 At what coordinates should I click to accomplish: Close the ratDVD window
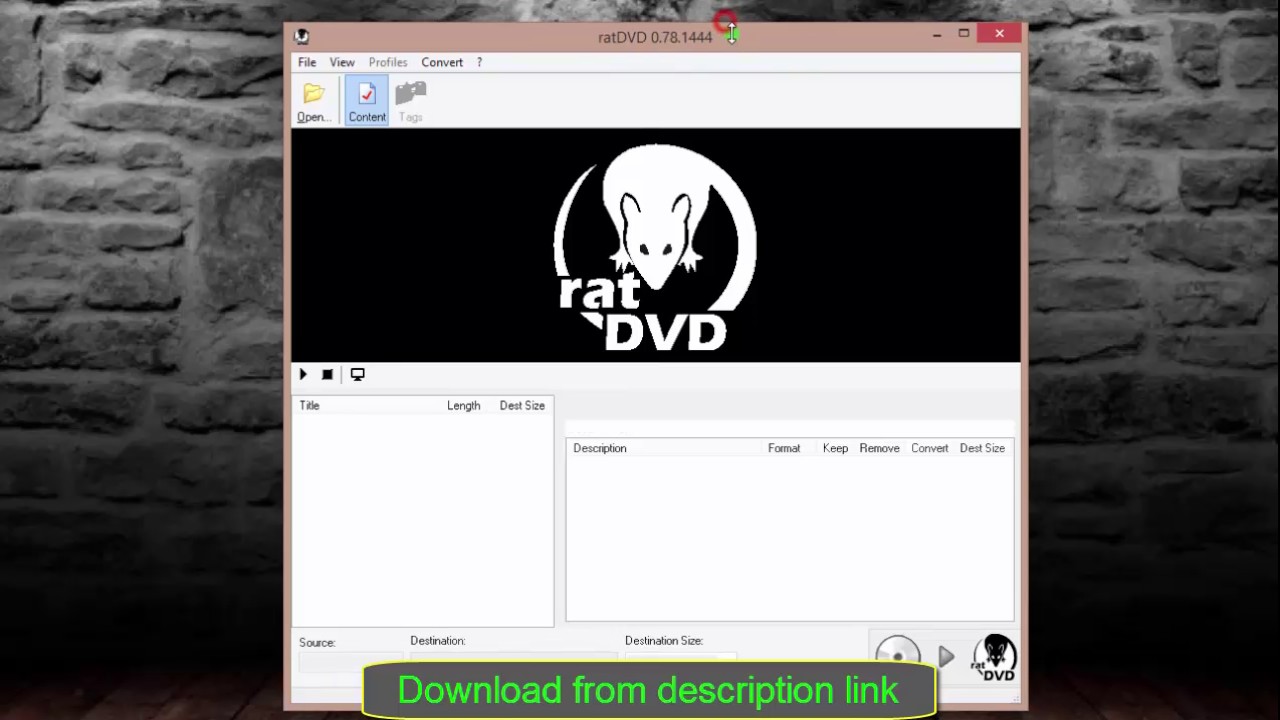(x=999, y=34)
